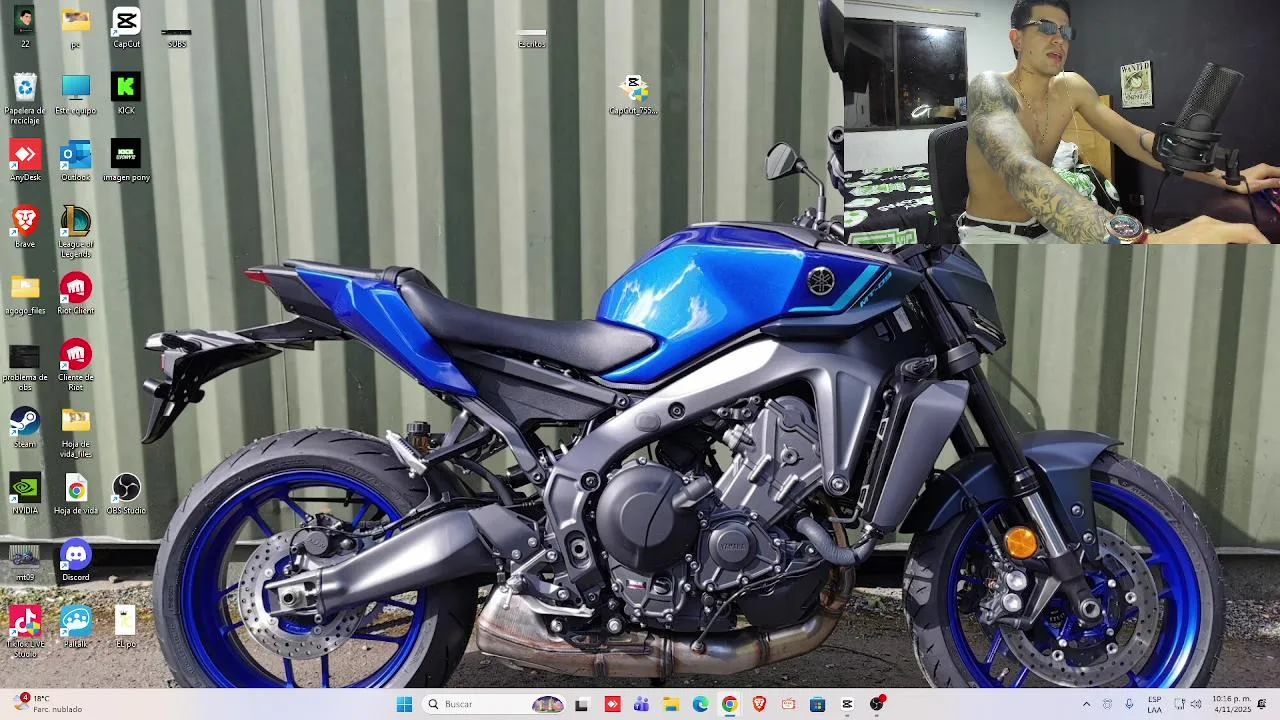Screen dimensions: 1280x720
Task: Select the 'Hoja de vida' Chrome file
Action: (76, 494)
